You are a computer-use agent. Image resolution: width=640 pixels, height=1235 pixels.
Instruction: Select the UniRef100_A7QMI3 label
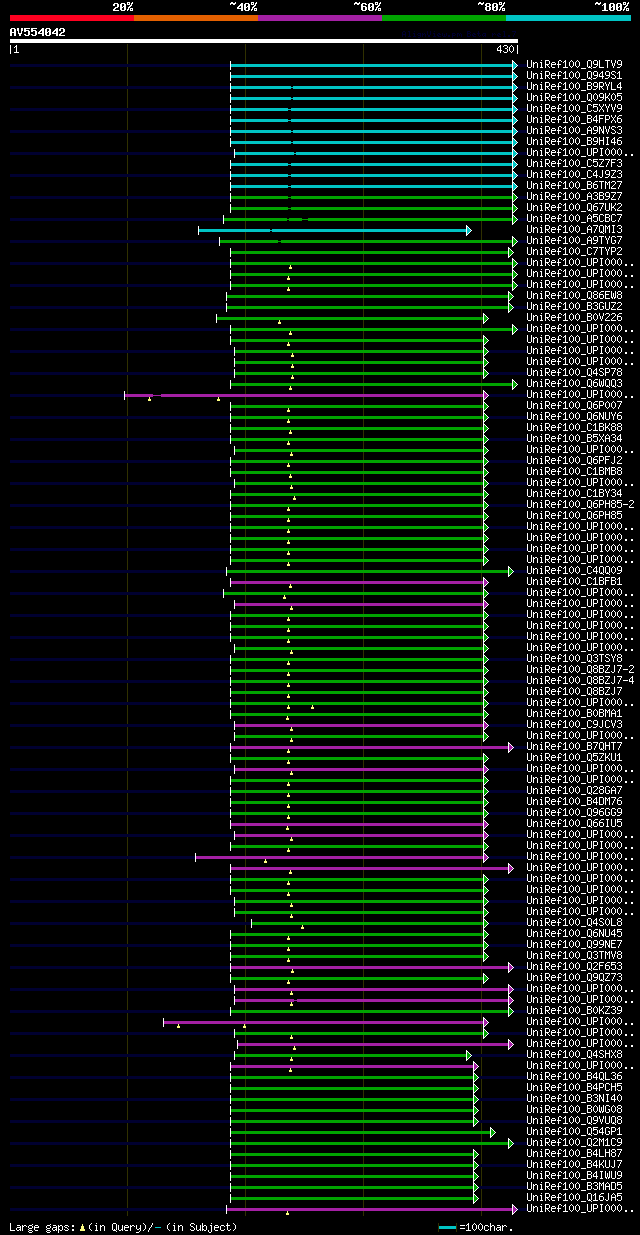click(574, 229)
